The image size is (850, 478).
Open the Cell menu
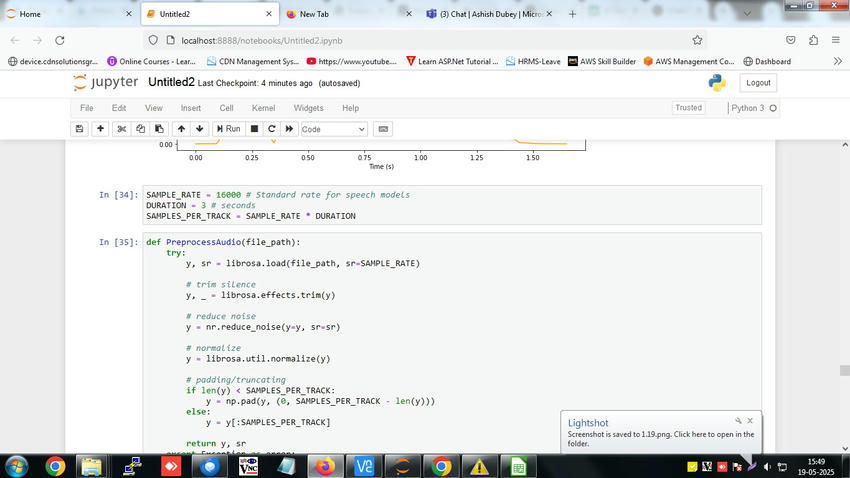(x=226, y=108)
